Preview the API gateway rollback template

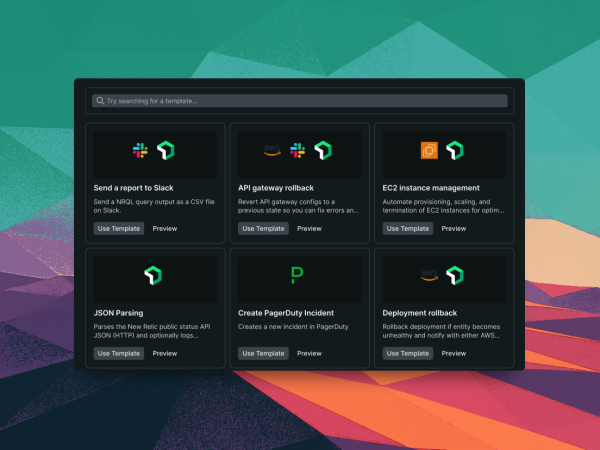tap(309, 228)
